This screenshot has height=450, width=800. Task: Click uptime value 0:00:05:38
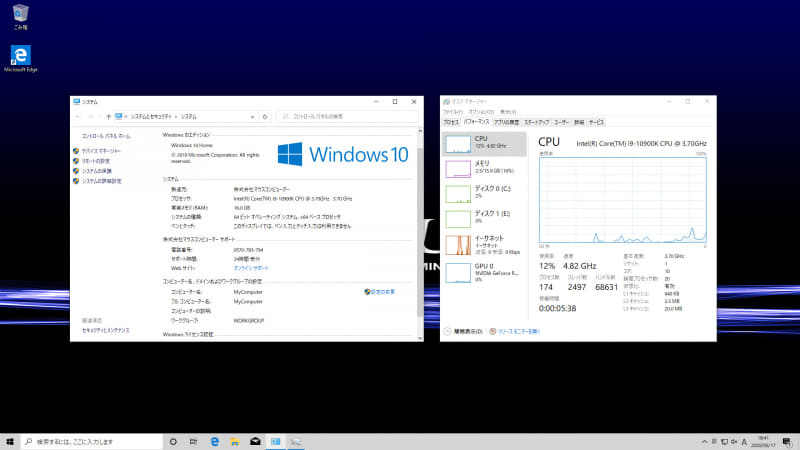click(x=557, y=308)
